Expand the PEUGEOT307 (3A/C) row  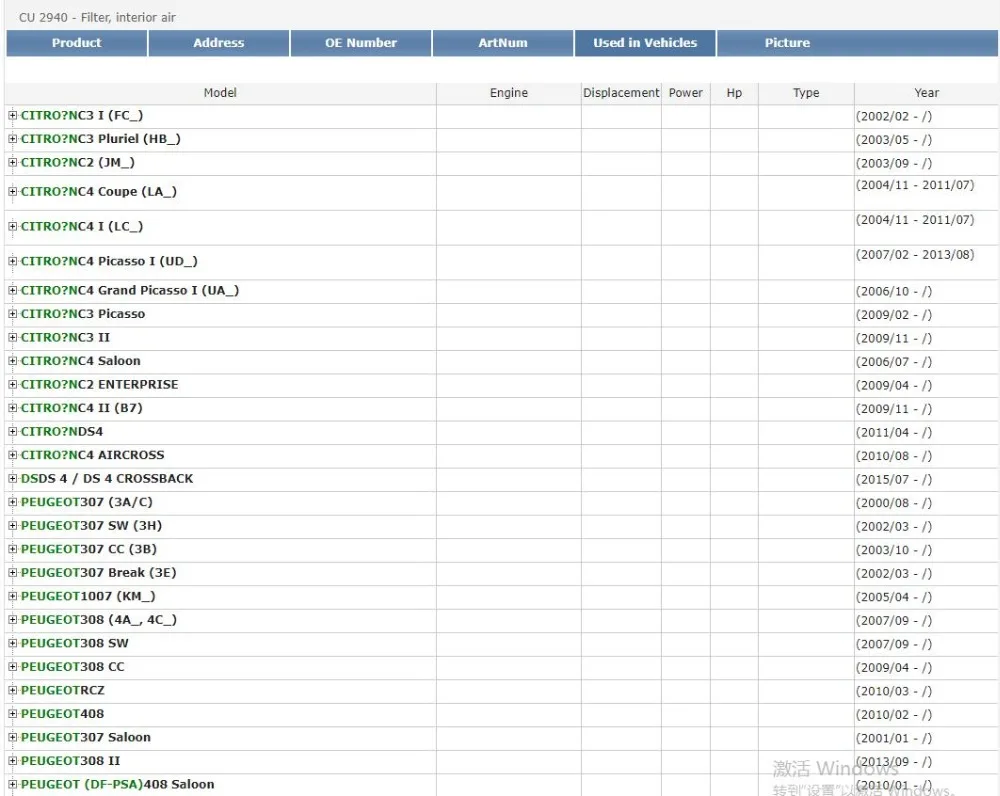(x=13, y=502)
